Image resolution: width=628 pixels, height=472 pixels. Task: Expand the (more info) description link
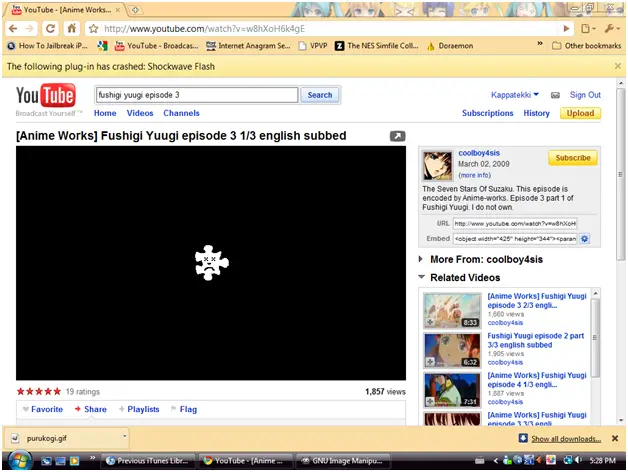pos(475,175)
